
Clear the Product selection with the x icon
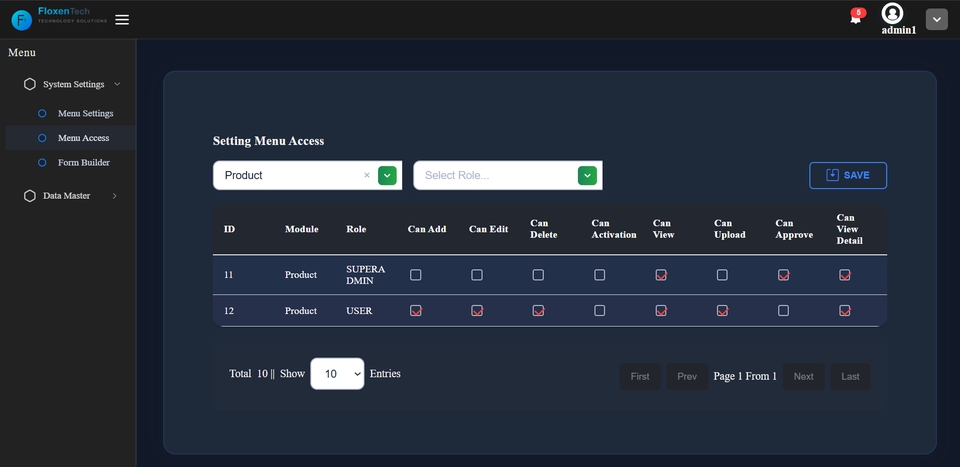click(x=366, y=175)
